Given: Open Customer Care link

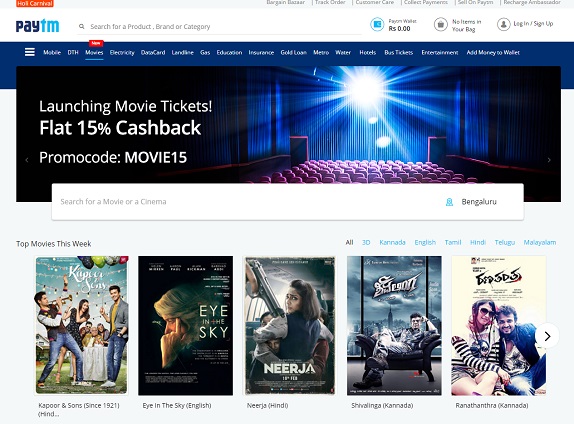Looking at the screenshot, I should pos(374,2).
